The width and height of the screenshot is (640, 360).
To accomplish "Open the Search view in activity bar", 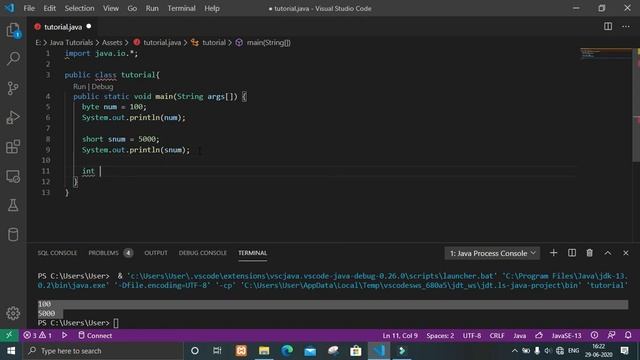I will 13,59.
